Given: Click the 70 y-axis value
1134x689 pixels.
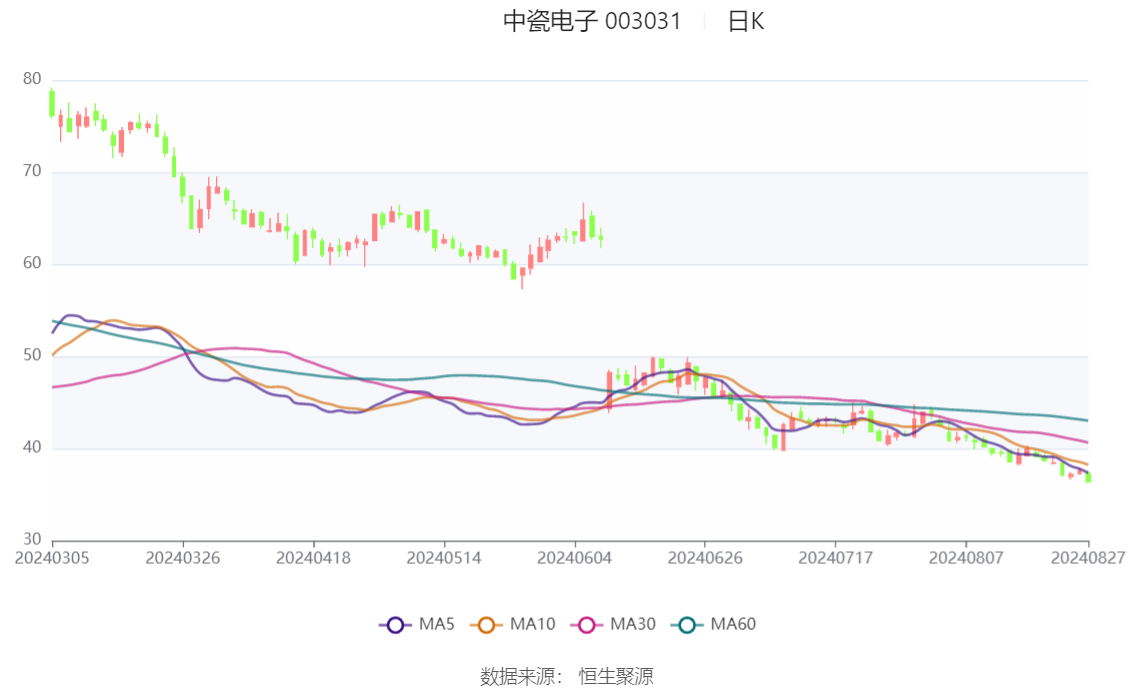Looking at the screenshot, I should click(32, 171).
